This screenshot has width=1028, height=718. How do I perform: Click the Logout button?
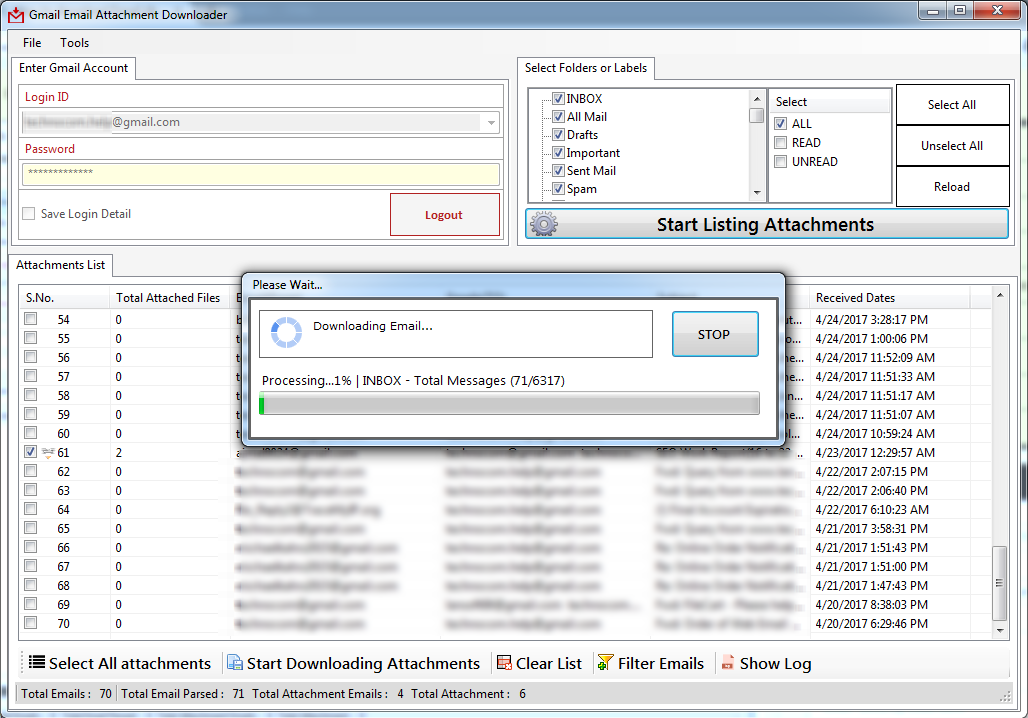tap(445, 214)
